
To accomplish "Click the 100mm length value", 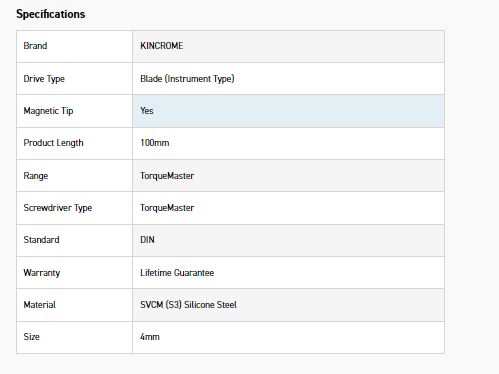I will pos(155,143).
